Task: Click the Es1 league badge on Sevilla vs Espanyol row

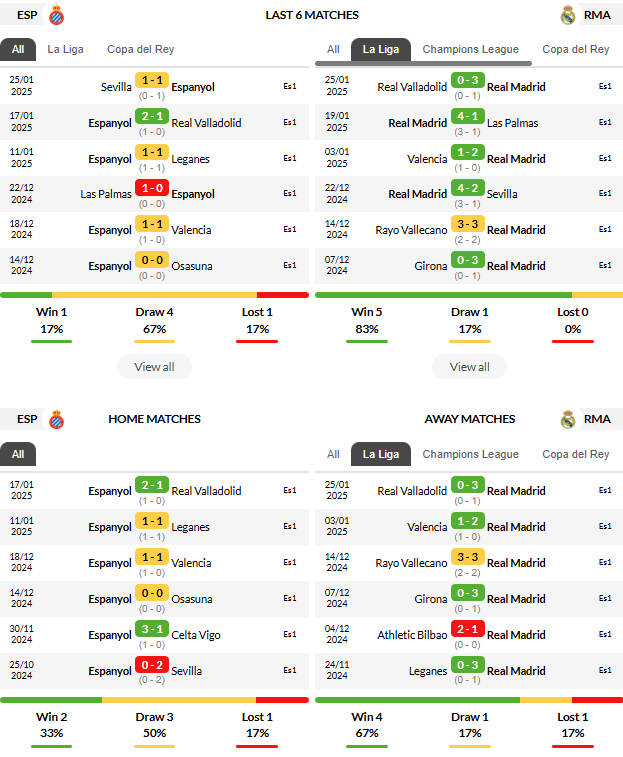Action: coord(290,86)
